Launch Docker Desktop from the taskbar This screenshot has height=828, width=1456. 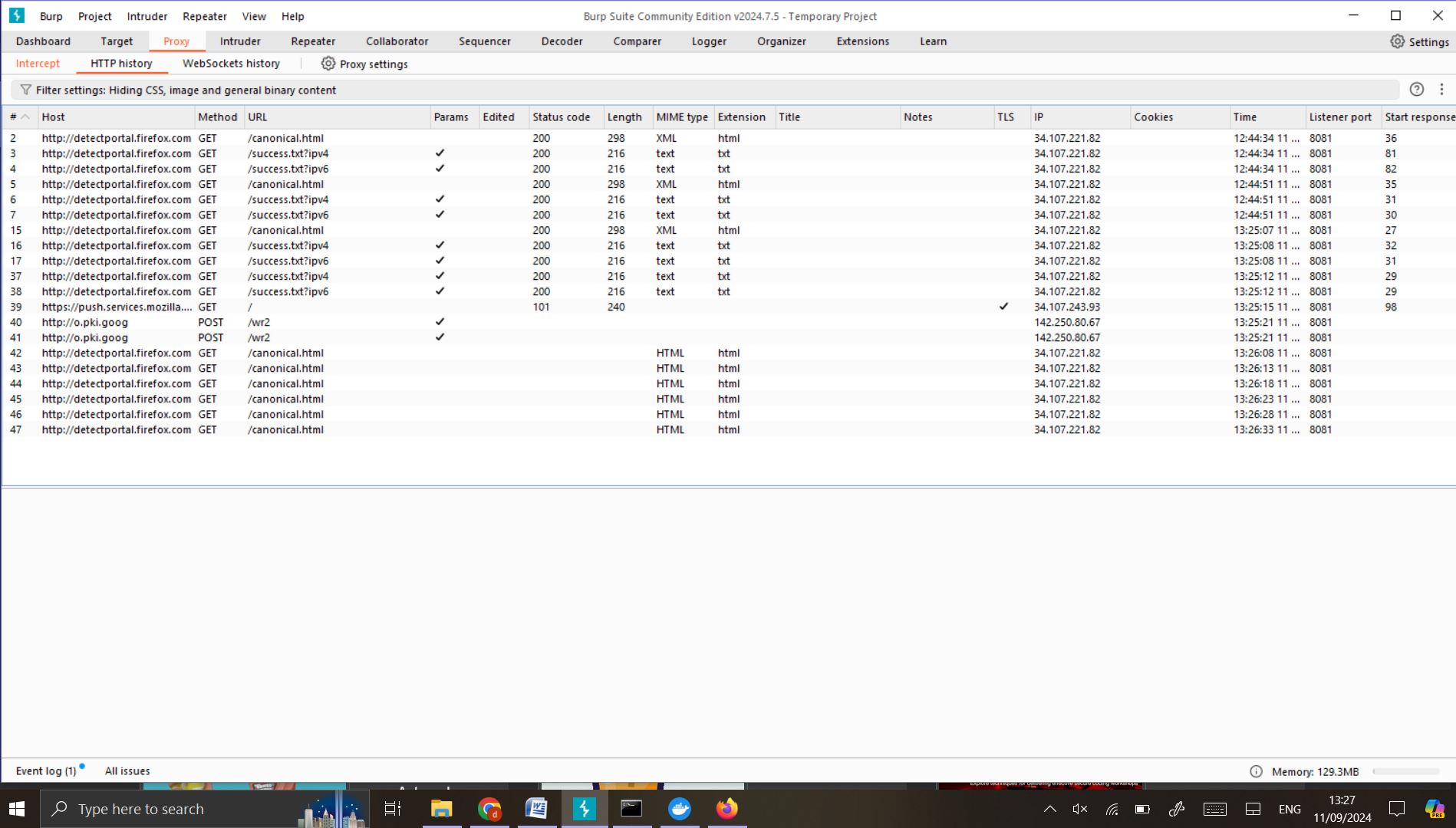pos(679,809)
